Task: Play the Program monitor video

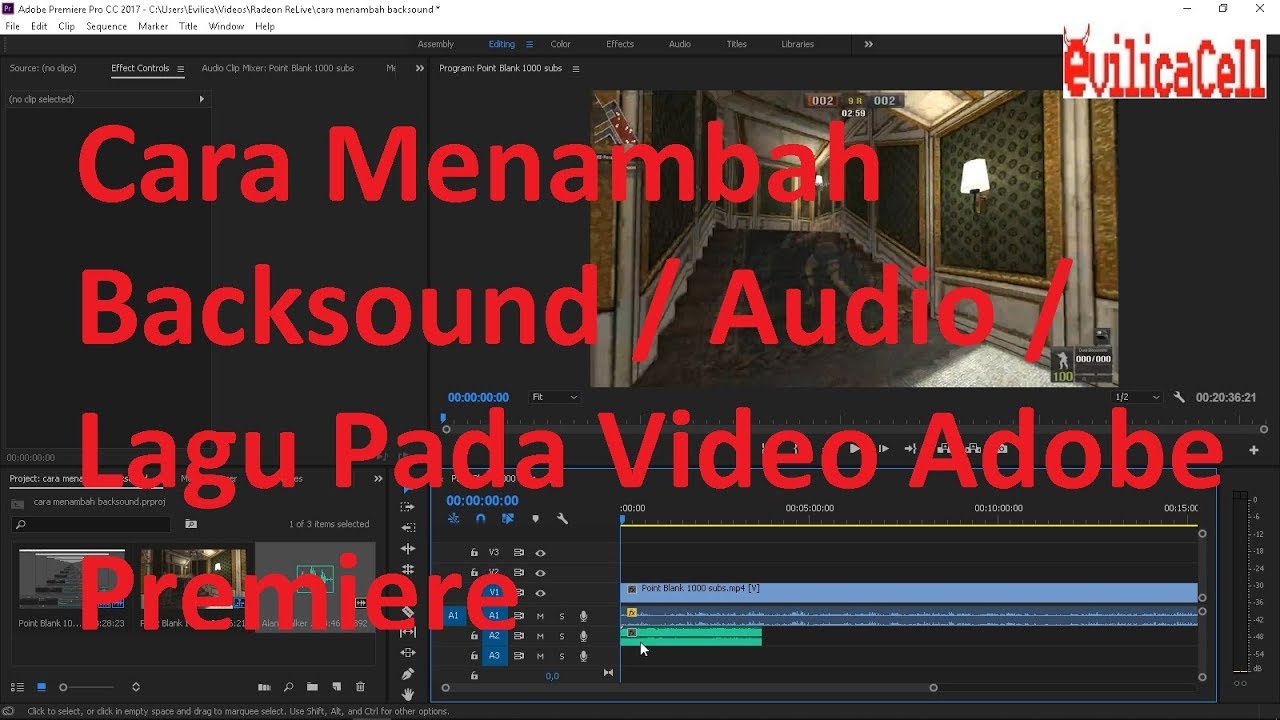Action: 854,449
